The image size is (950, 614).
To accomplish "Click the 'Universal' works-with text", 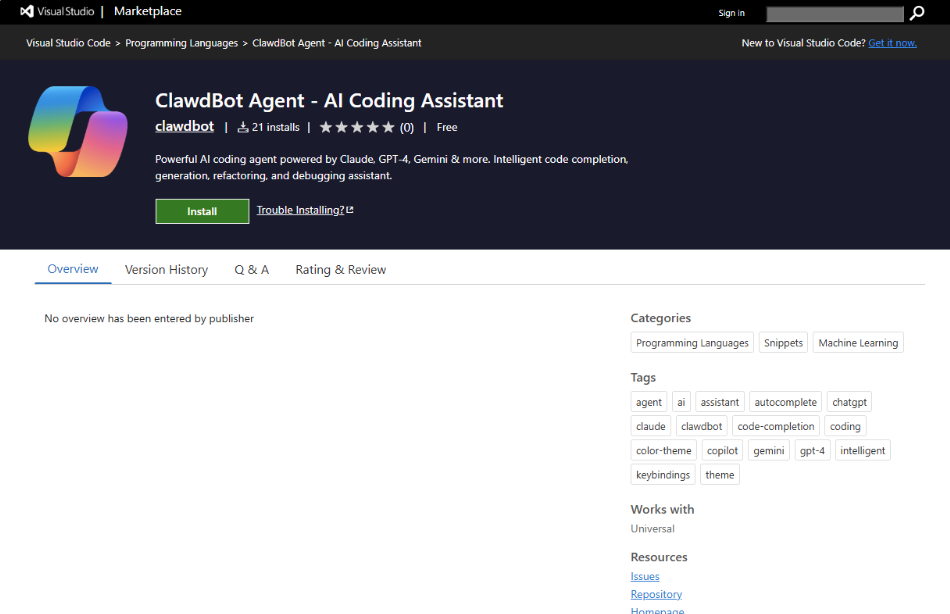I will point(653,529).
